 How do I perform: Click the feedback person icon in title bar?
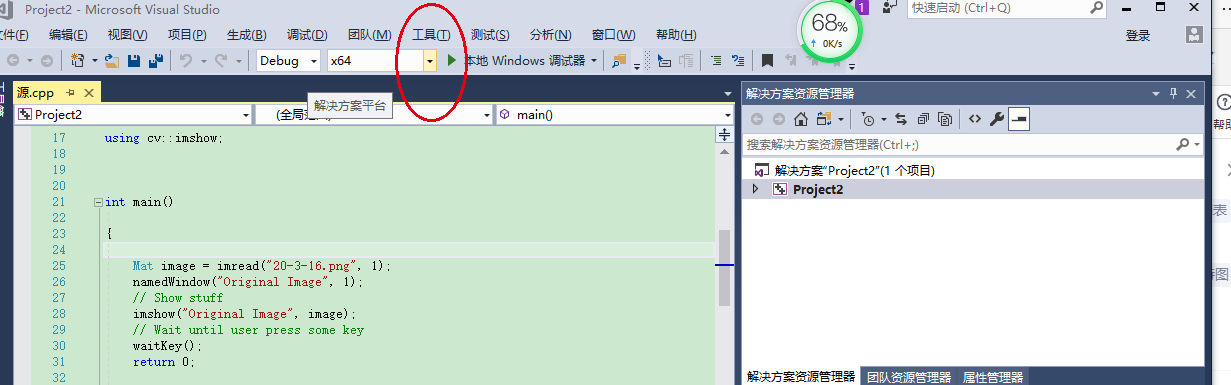coord(889,8)
